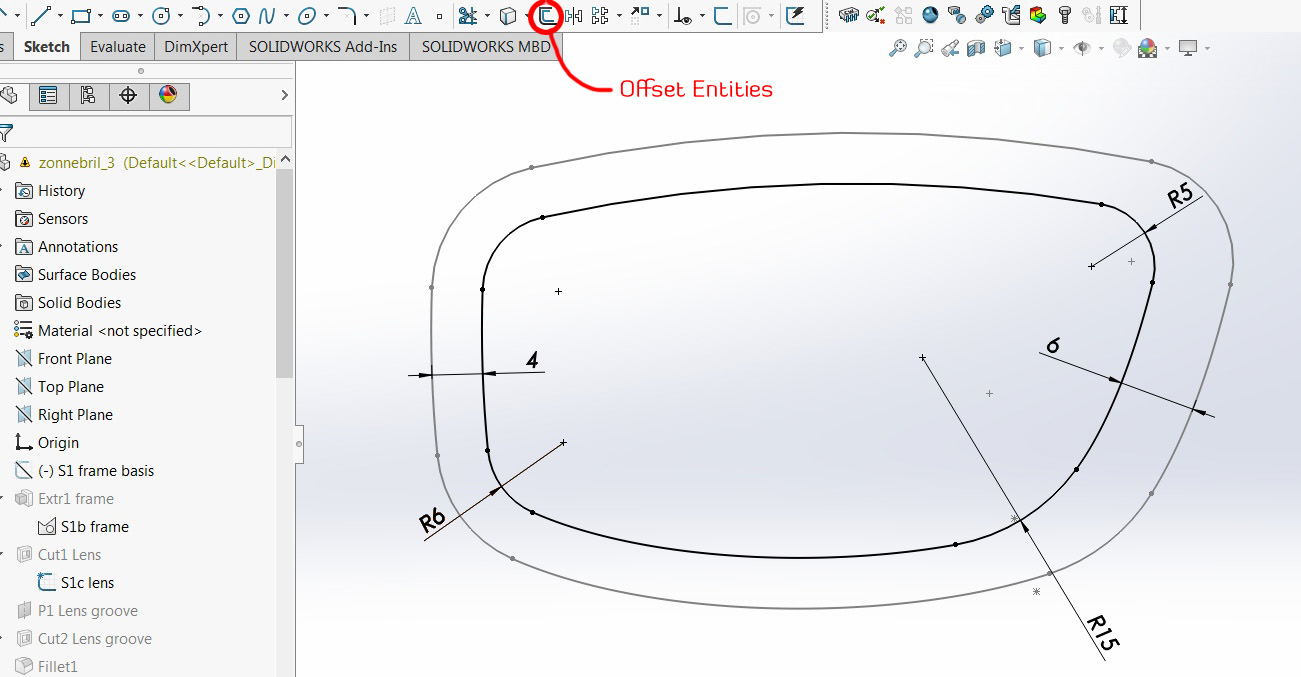This screenshot has height=677, width=1301.
Task: Activate the Move Entities tool
Action: (x=640, y=15)
